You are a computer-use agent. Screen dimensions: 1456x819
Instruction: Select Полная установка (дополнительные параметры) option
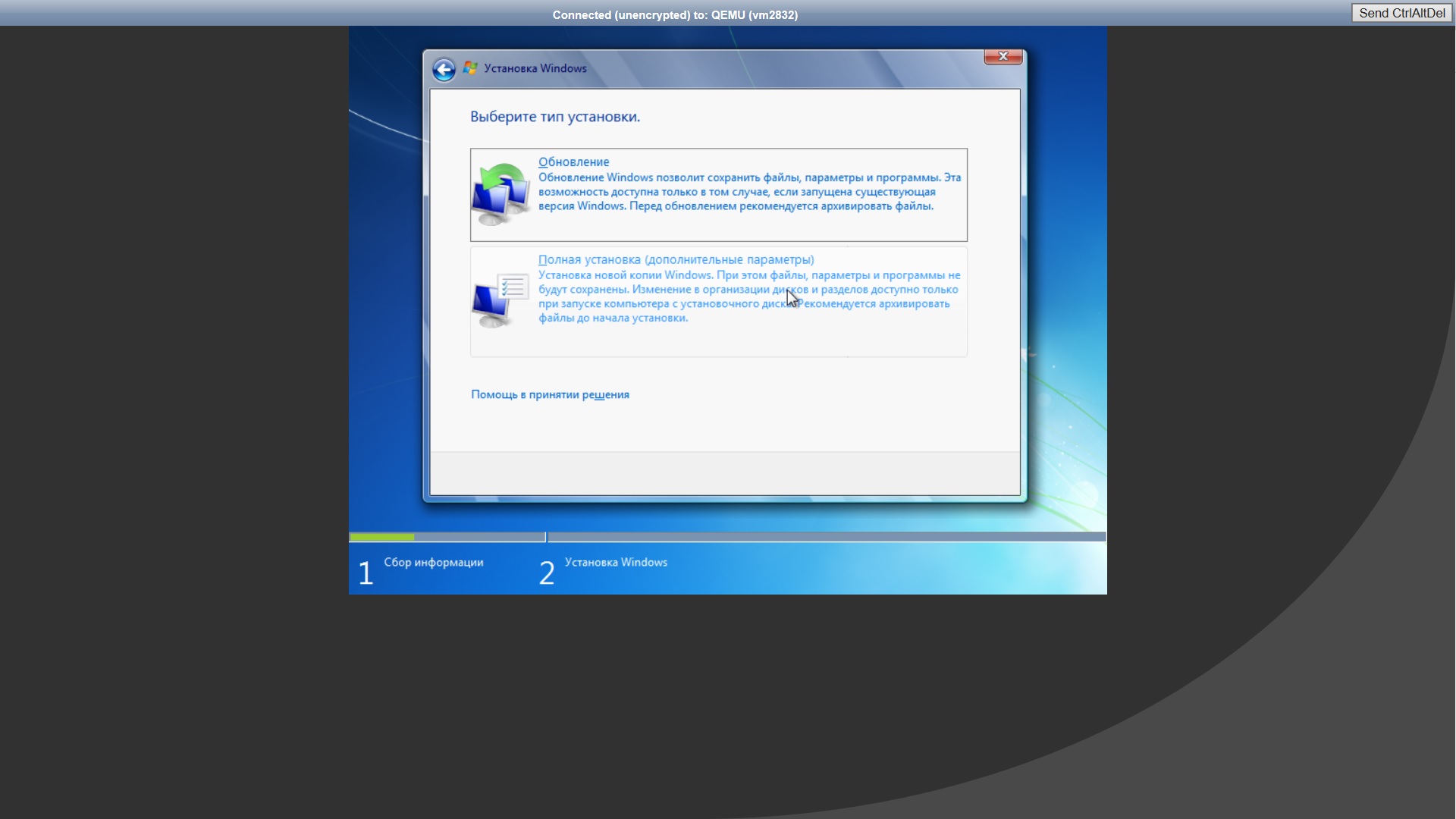tap(718, 301)
